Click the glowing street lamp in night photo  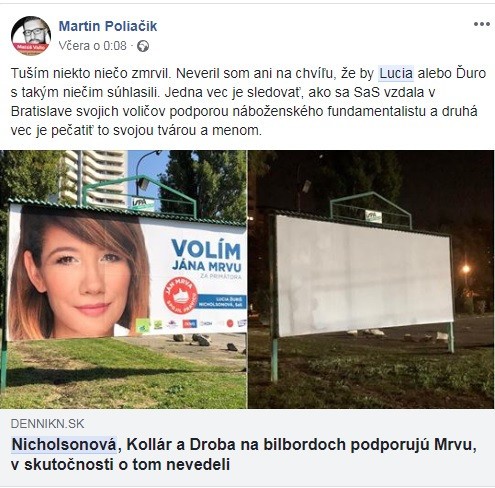(466, 268)
